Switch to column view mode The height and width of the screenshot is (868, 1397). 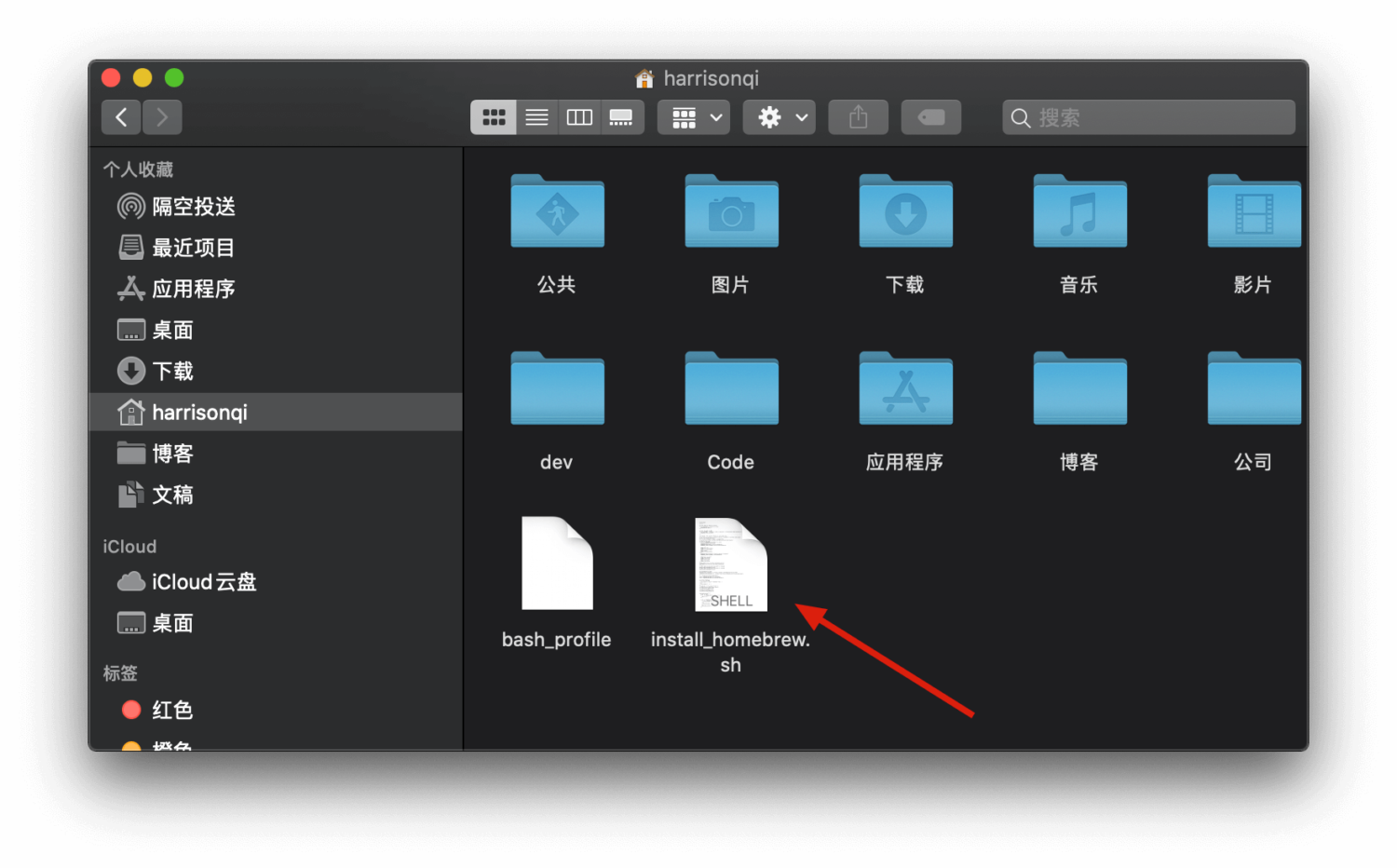(579, 117)
